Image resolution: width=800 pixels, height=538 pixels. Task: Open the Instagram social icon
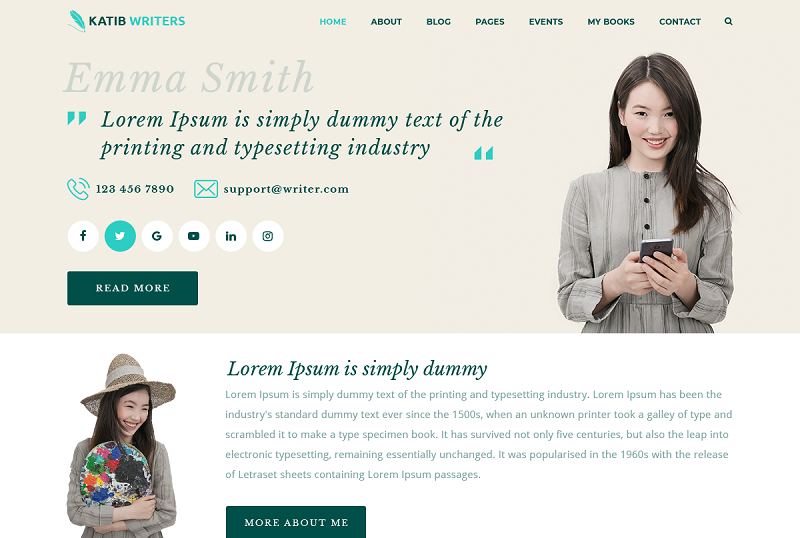268,236
